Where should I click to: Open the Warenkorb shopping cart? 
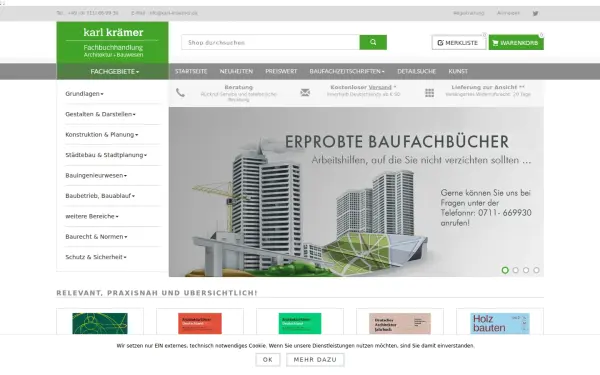[x=516, y=43]
